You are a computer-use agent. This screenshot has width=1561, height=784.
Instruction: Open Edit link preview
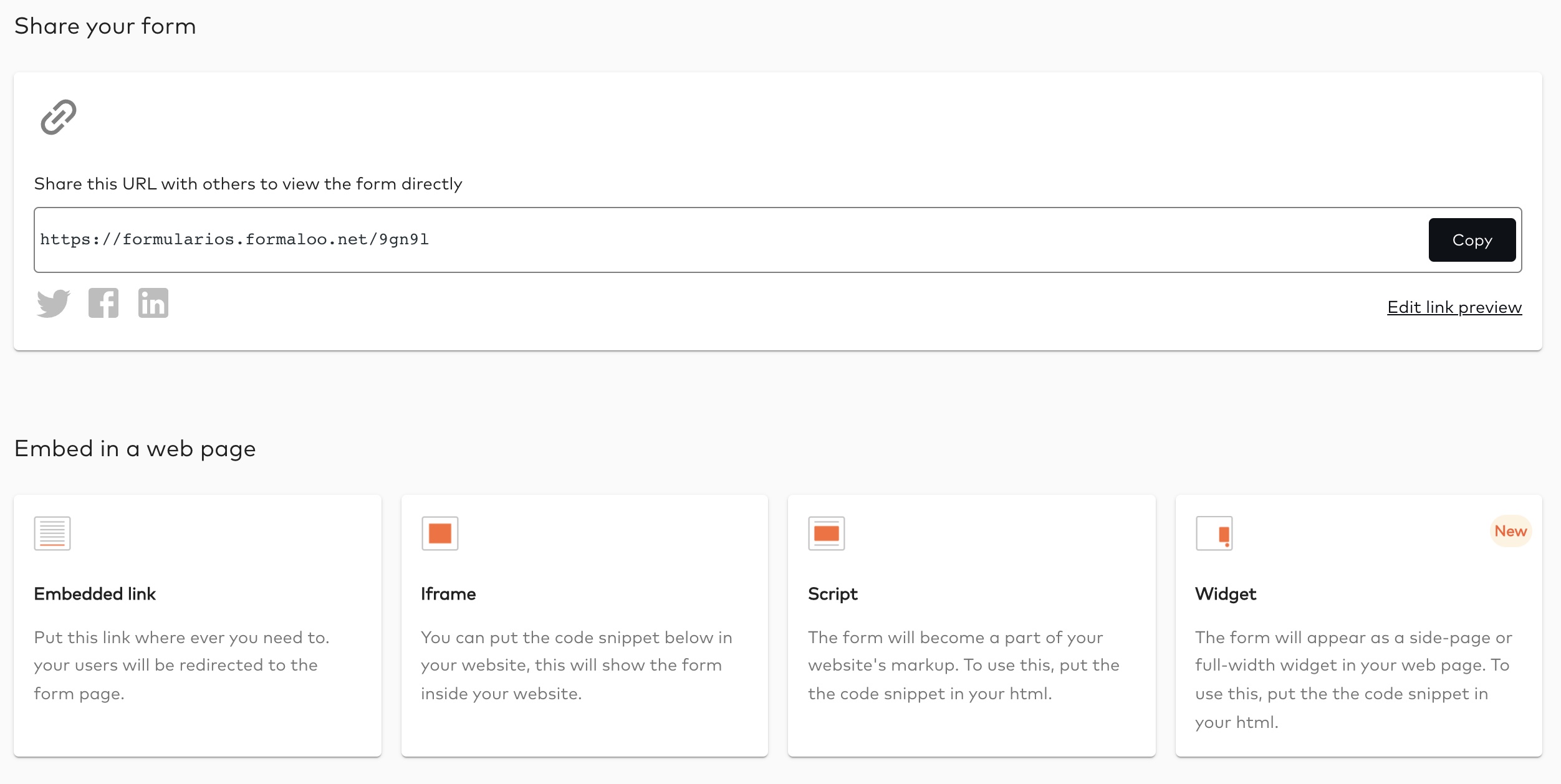coord(1454,307)
